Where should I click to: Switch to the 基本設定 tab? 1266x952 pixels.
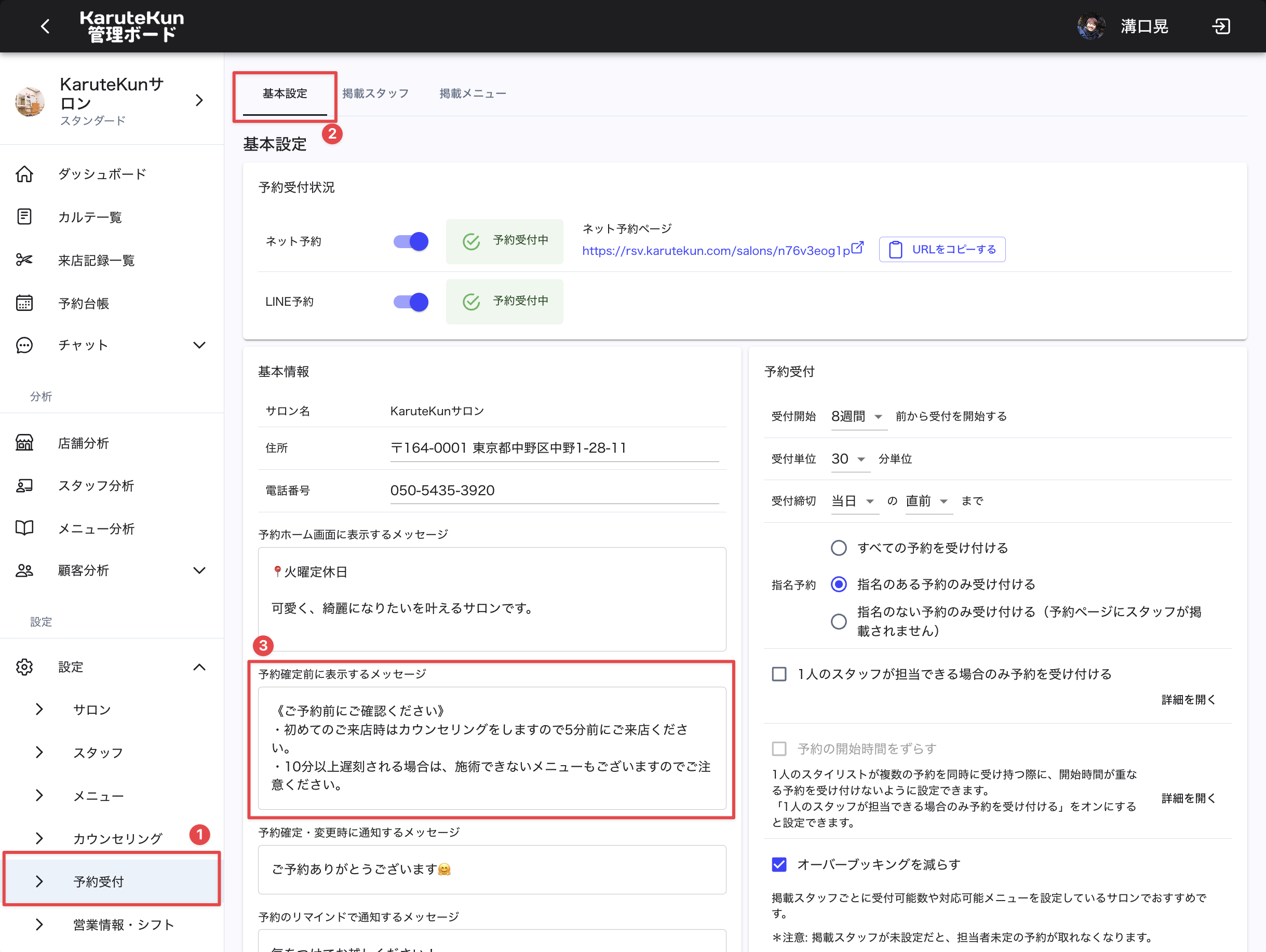(x=285, y=94)
